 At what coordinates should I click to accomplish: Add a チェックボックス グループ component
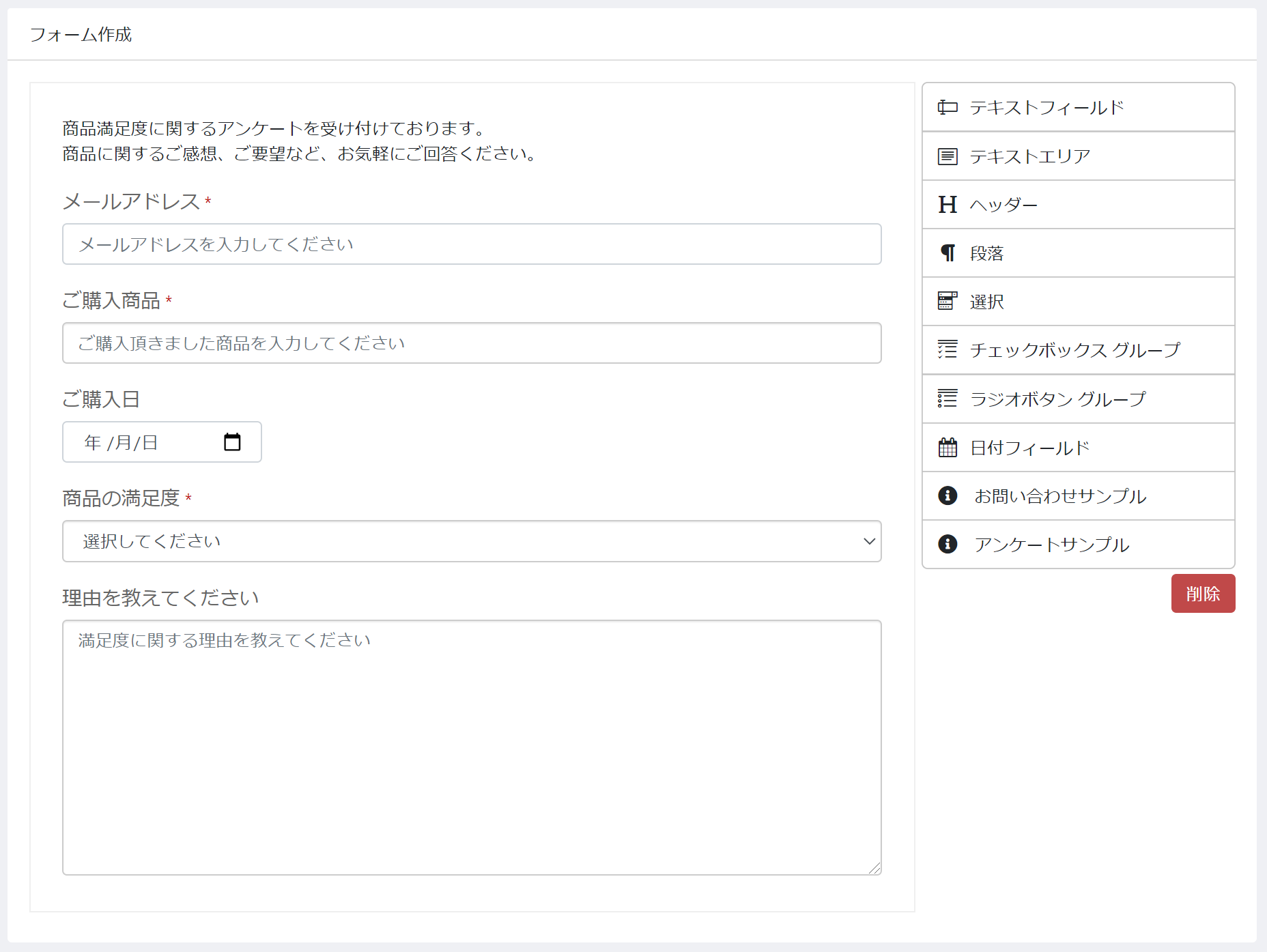coord(1079,350)
